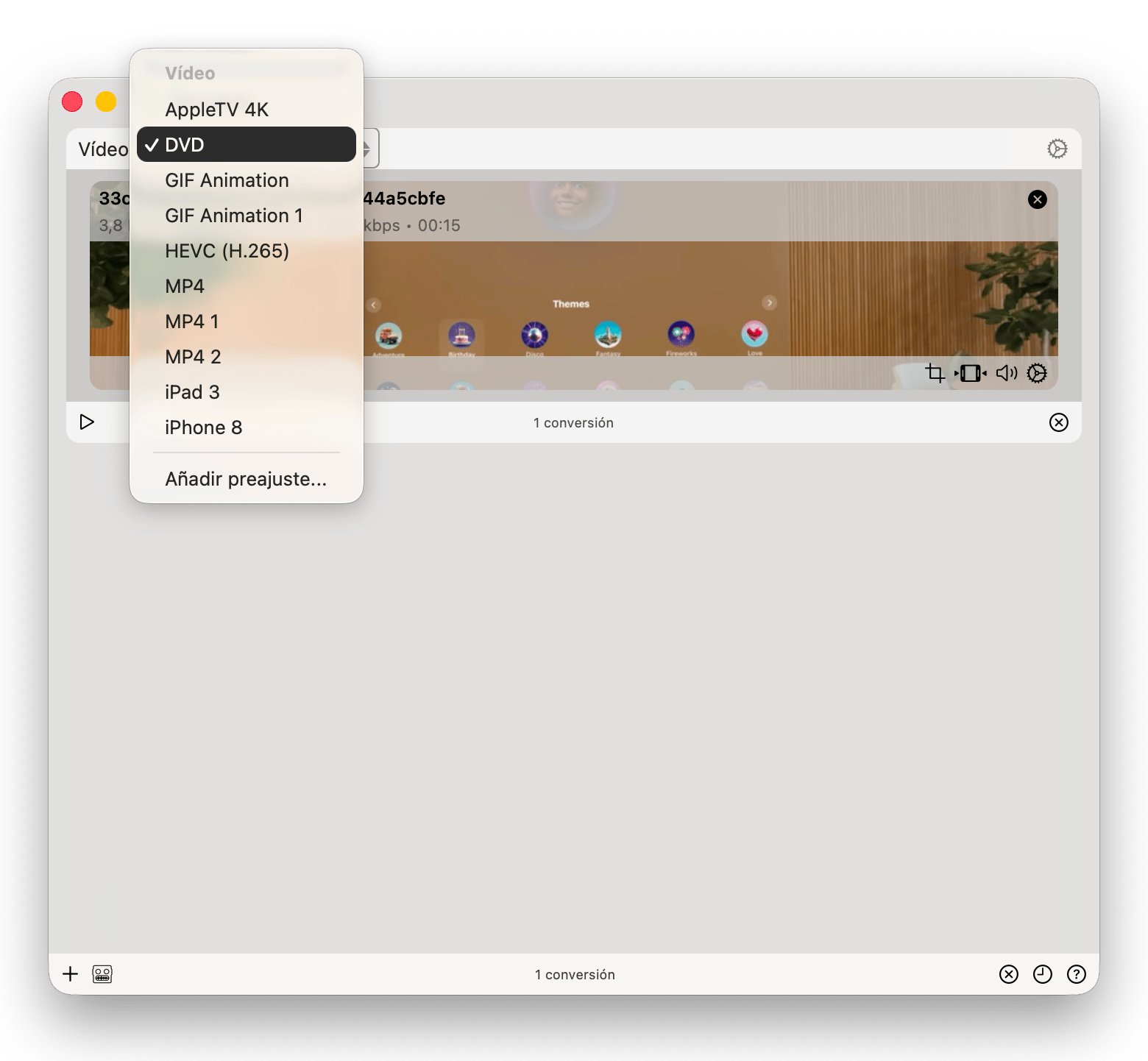Click the yellow minimize window button

[106, 102]
